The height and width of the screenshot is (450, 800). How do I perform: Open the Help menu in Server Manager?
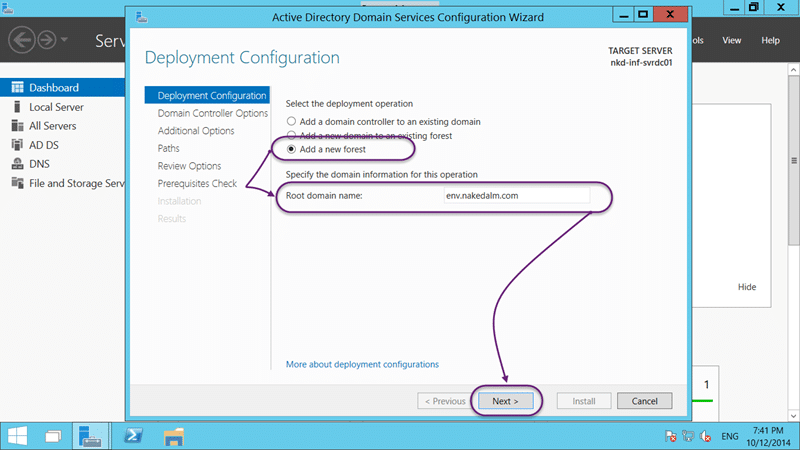770,40
